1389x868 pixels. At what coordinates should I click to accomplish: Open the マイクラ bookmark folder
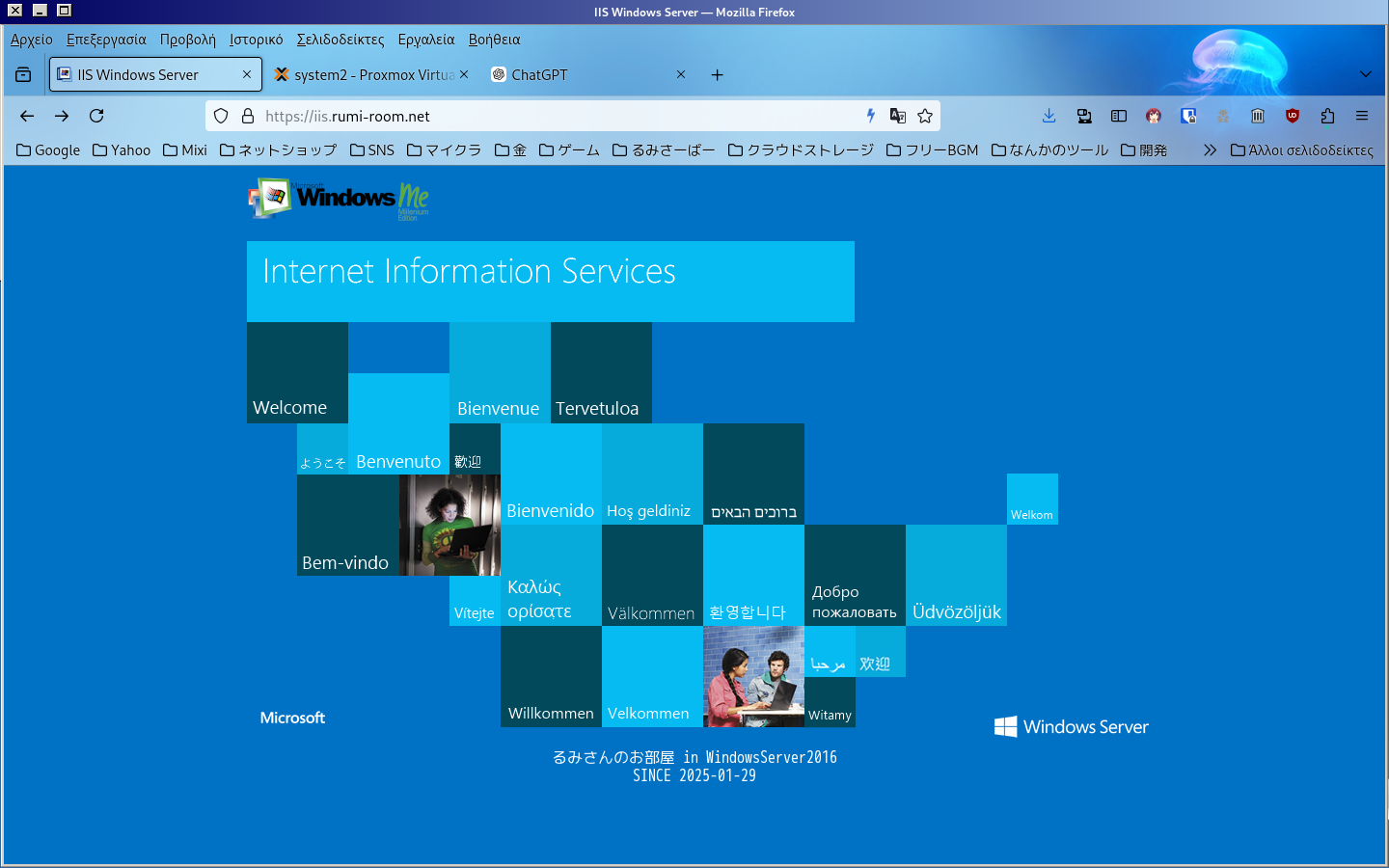pos(444,149)
